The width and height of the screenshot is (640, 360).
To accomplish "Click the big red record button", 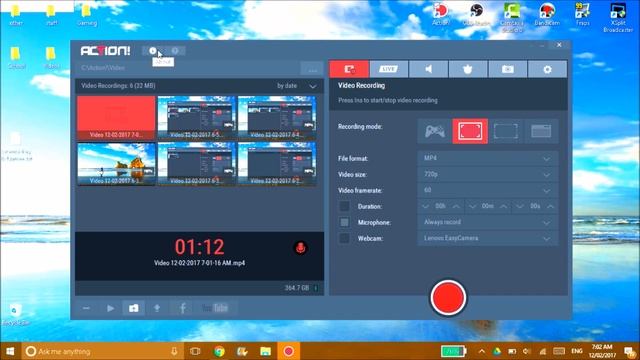I will coord(448,298).
